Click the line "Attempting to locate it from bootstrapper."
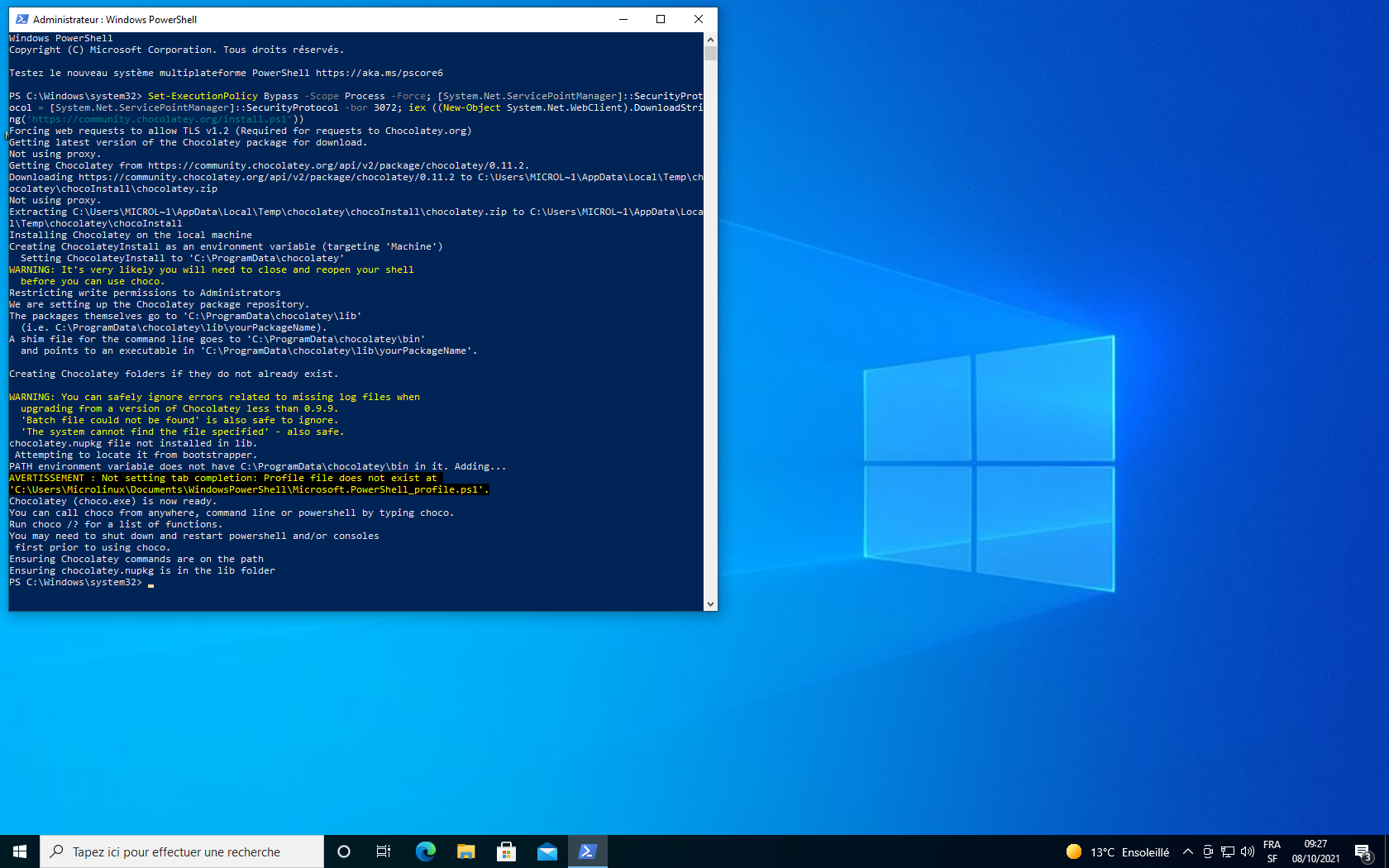 pyautogui.click(x=136, y=455)
